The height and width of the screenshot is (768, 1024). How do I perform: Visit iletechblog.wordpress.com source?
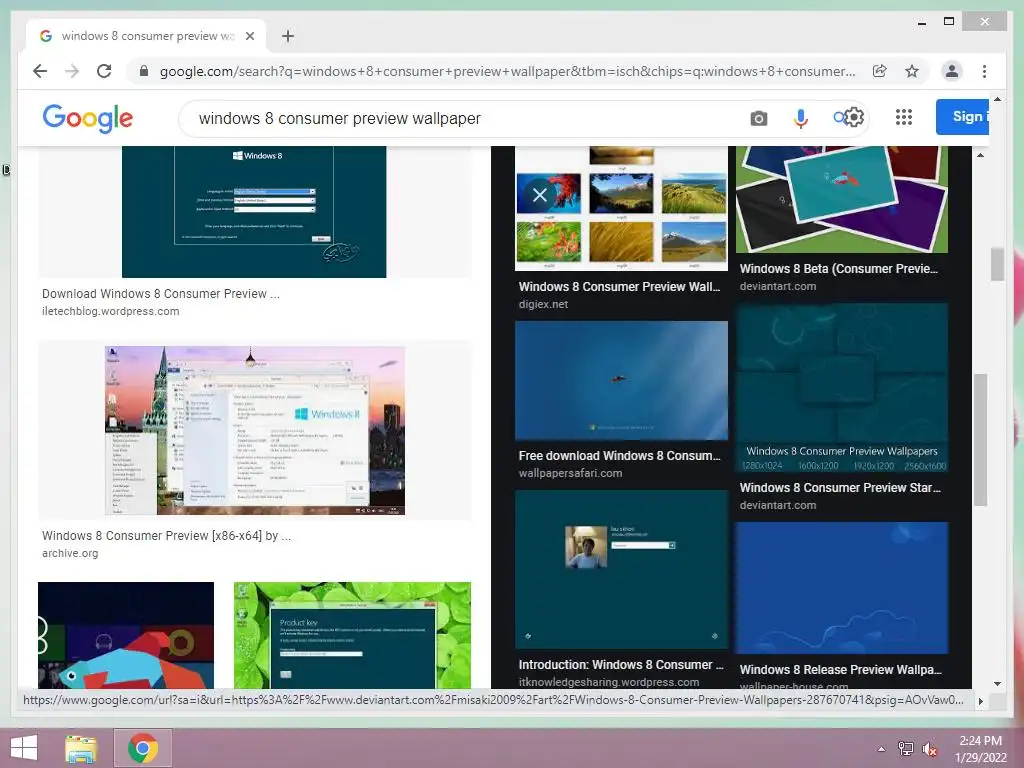(x=110, y=312)
